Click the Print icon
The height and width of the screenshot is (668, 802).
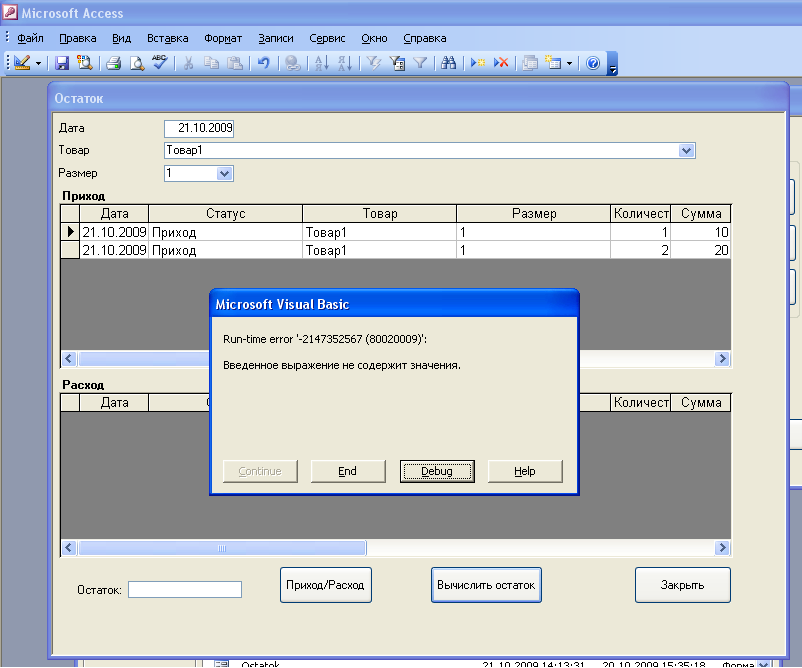click(114, 63)
